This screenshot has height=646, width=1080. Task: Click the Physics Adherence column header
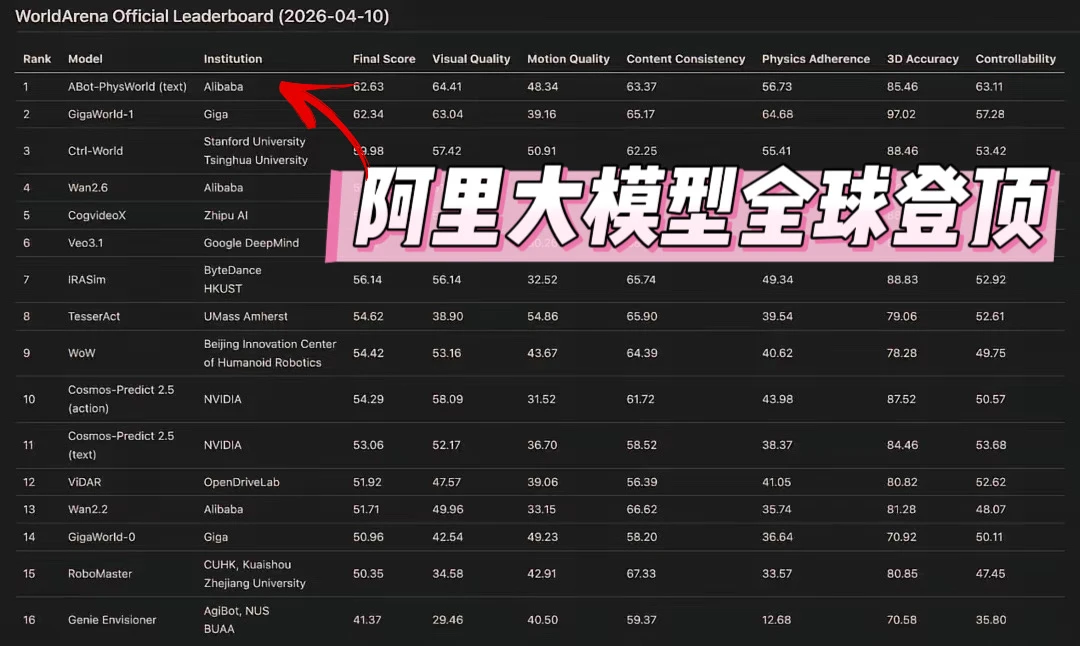816,59
